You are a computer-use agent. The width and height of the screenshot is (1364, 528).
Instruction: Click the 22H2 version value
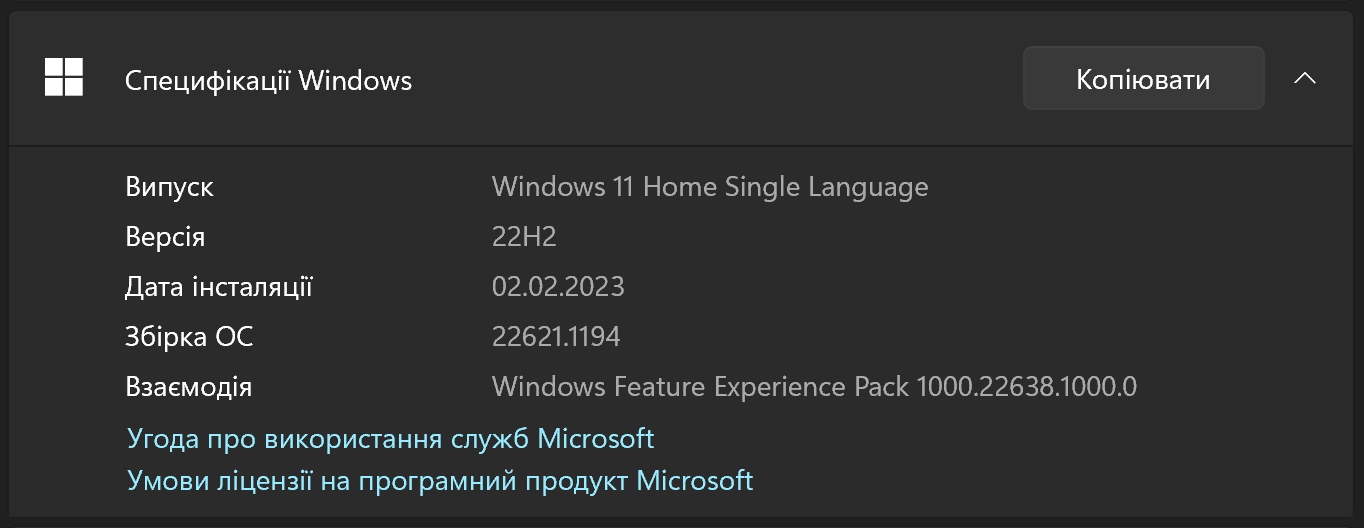click(x=524, y=237)
